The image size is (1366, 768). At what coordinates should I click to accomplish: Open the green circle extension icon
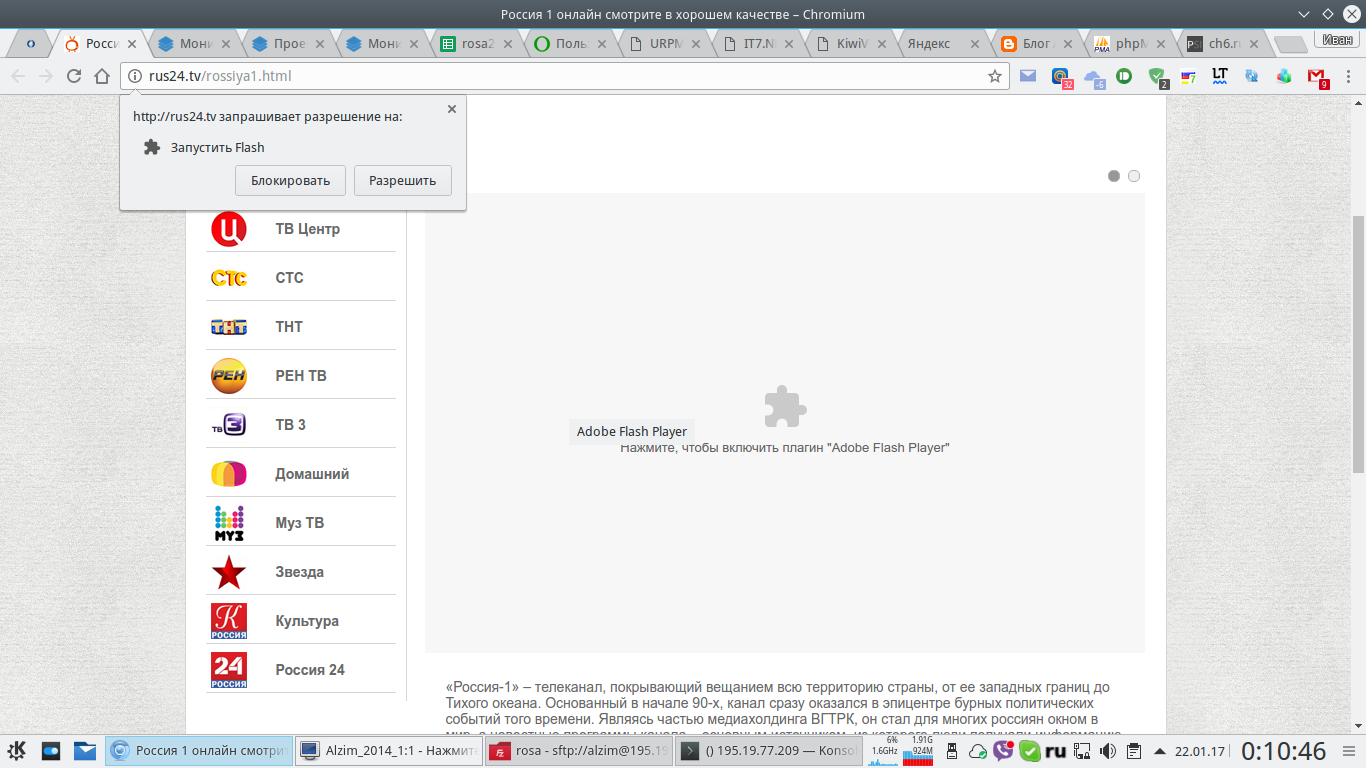(x=1124, y=75)
